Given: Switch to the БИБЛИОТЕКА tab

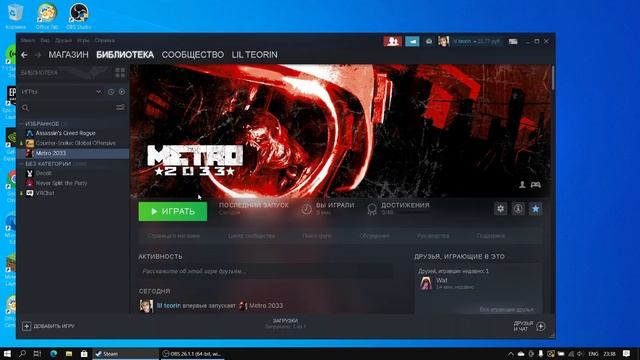Looking at the screenshot, I should coord(125,55).
